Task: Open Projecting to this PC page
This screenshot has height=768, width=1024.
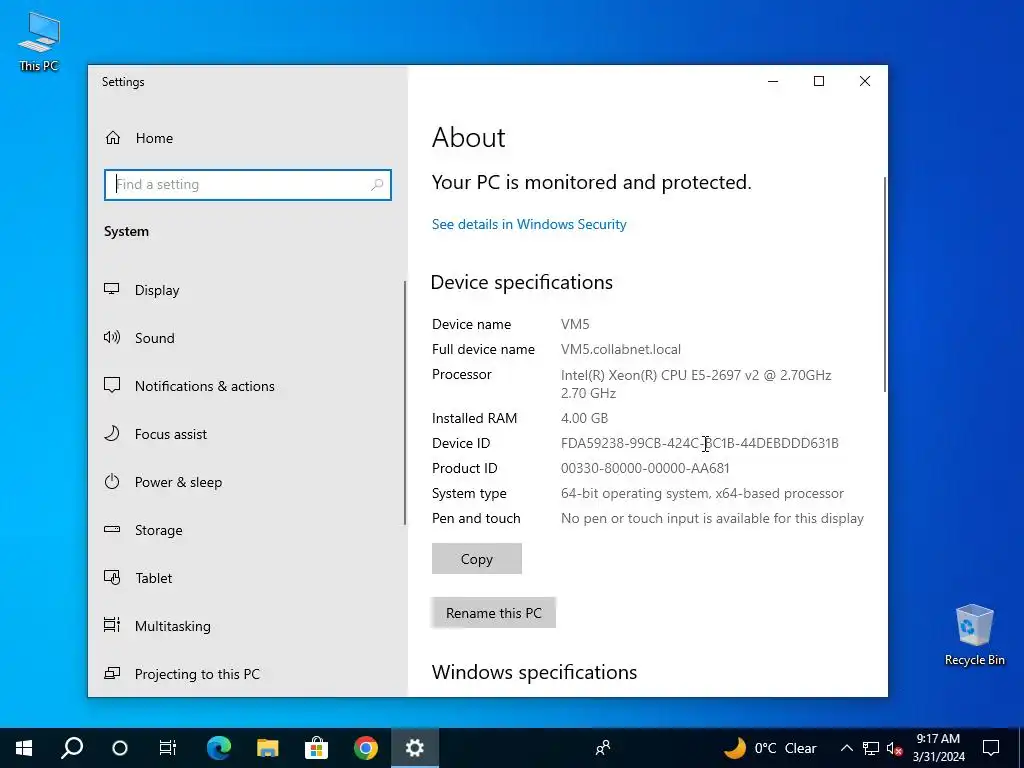Action: point(247,674)
